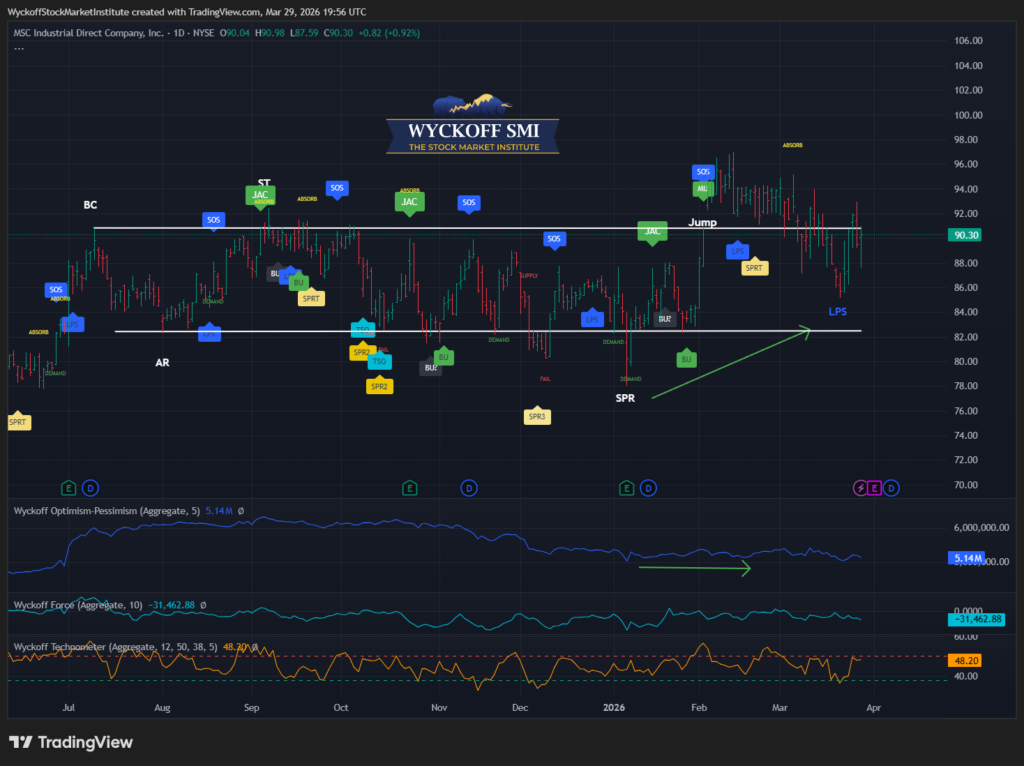Click the TradingView logo

tap(70, 743)
